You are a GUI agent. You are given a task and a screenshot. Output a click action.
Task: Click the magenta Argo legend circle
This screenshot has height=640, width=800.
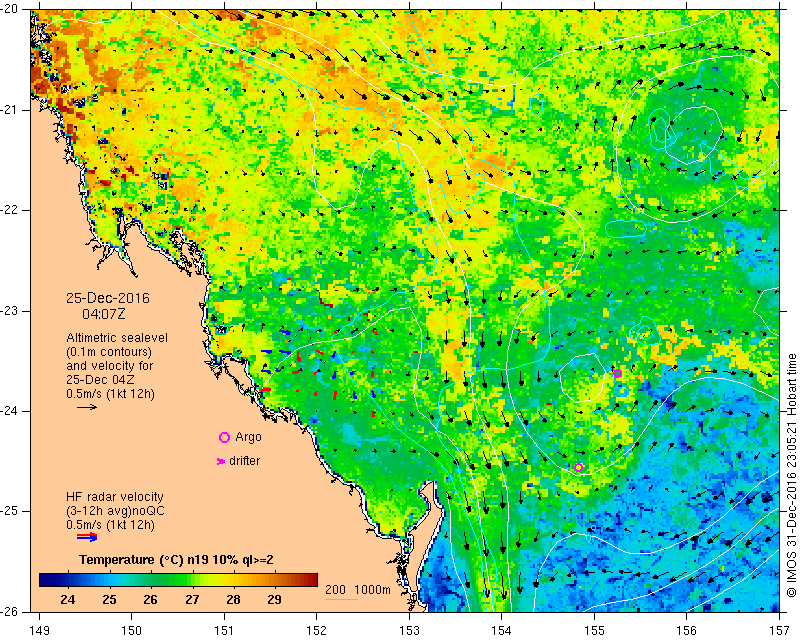tap(224, 437)
